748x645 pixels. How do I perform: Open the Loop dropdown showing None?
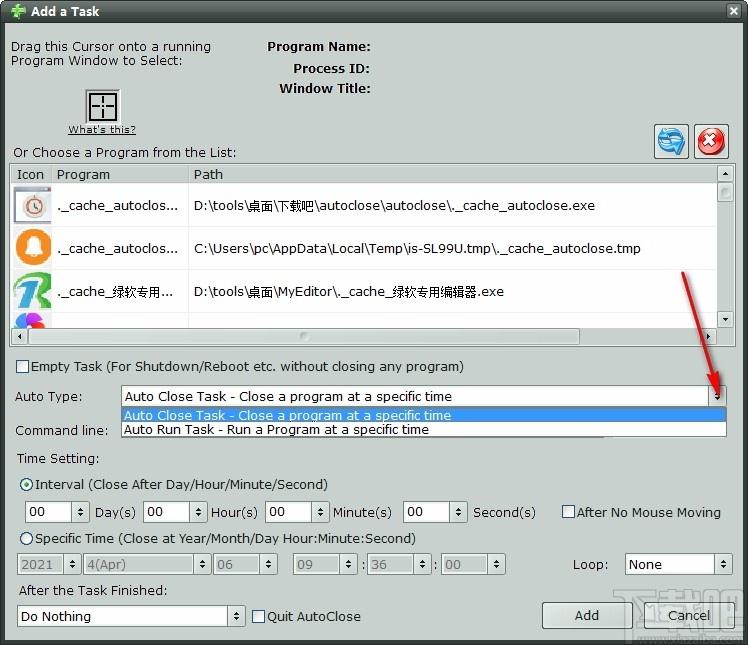[678, 564]
